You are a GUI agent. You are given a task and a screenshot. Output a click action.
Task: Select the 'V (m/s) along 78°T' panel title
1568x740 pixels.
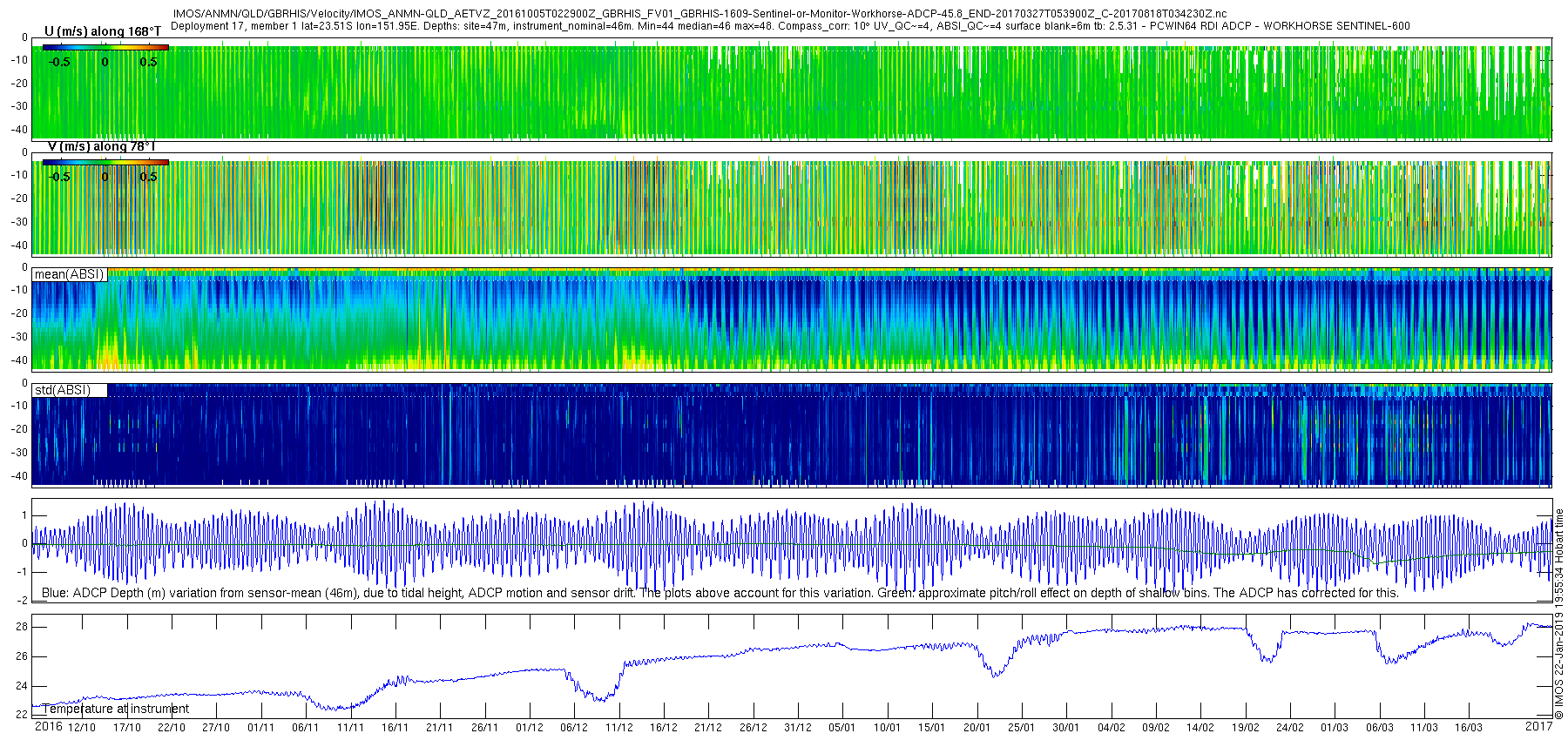[101, 146]
